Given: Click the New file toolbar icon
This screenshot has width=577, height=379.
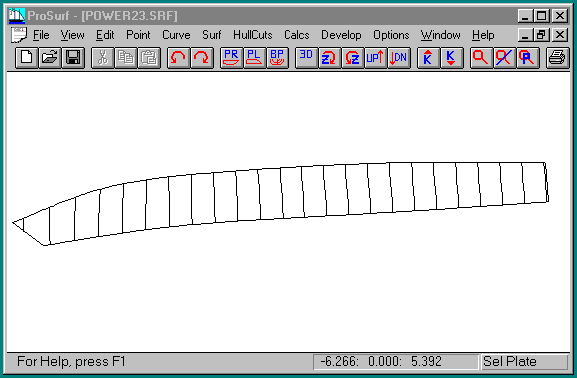Looking at the screenshot, I should [x=26, y=58].
